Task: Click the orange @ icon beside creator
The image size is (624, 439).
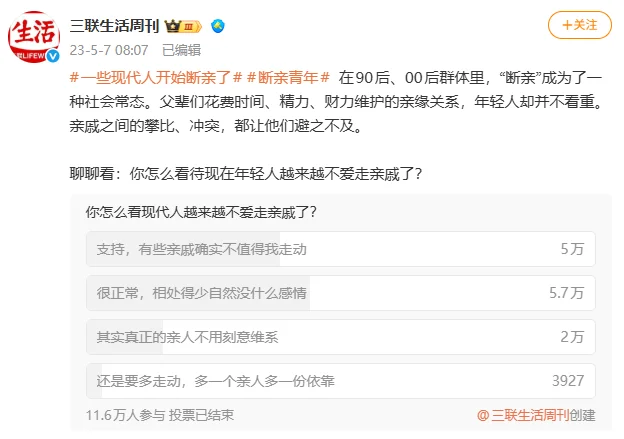Action: pos(482,414)
